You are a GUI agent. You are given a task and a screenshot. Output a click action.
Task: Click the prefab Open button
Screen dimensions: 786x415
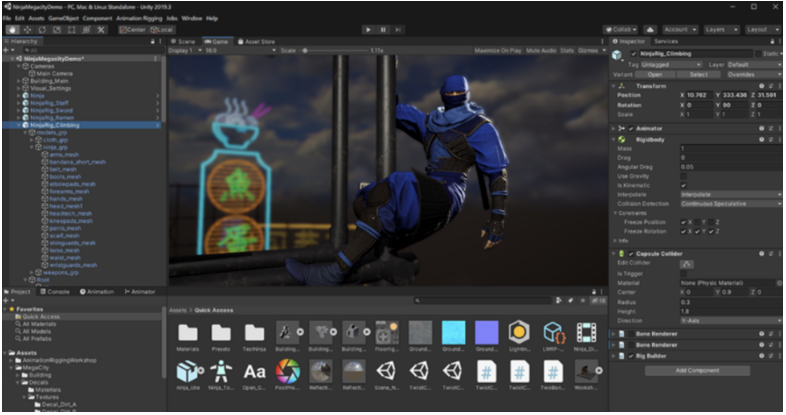click(655, 75)
